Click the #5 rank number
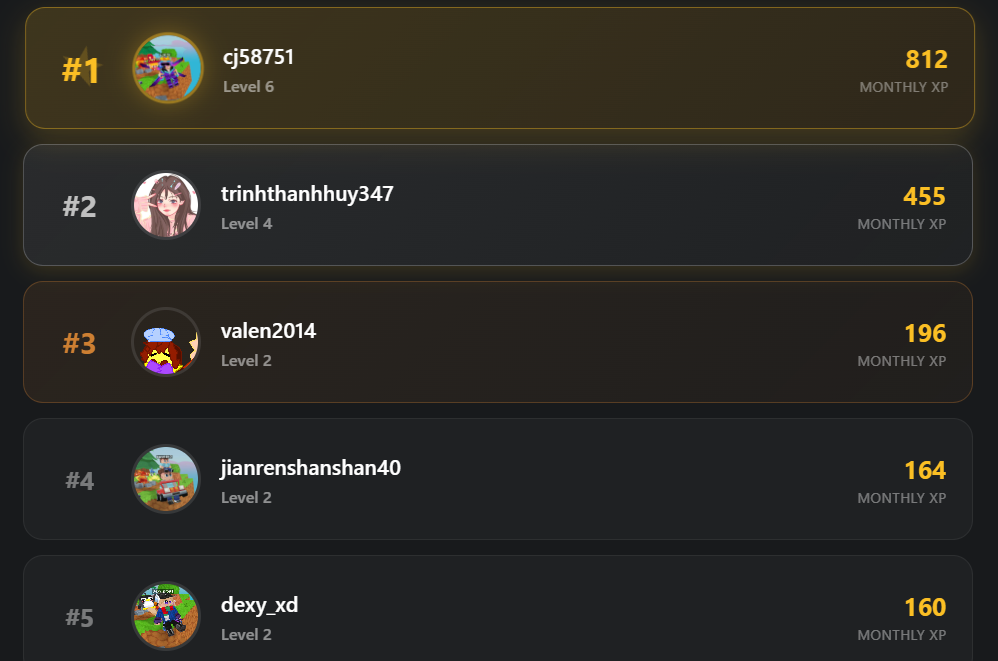Viewport: 998px width, 661px height. (x=80, y=618)
